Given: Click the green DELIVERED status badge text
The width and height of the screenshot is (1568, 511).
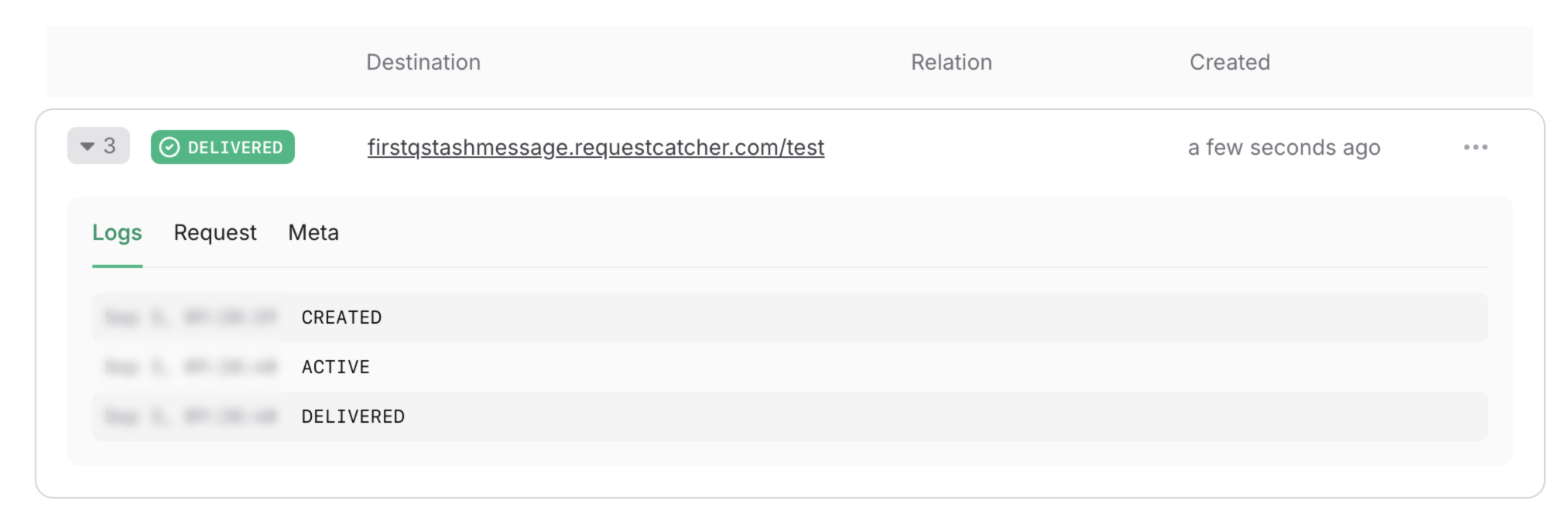Looking at the screenshot, I should pyautogui.click(x=235, y=147).
